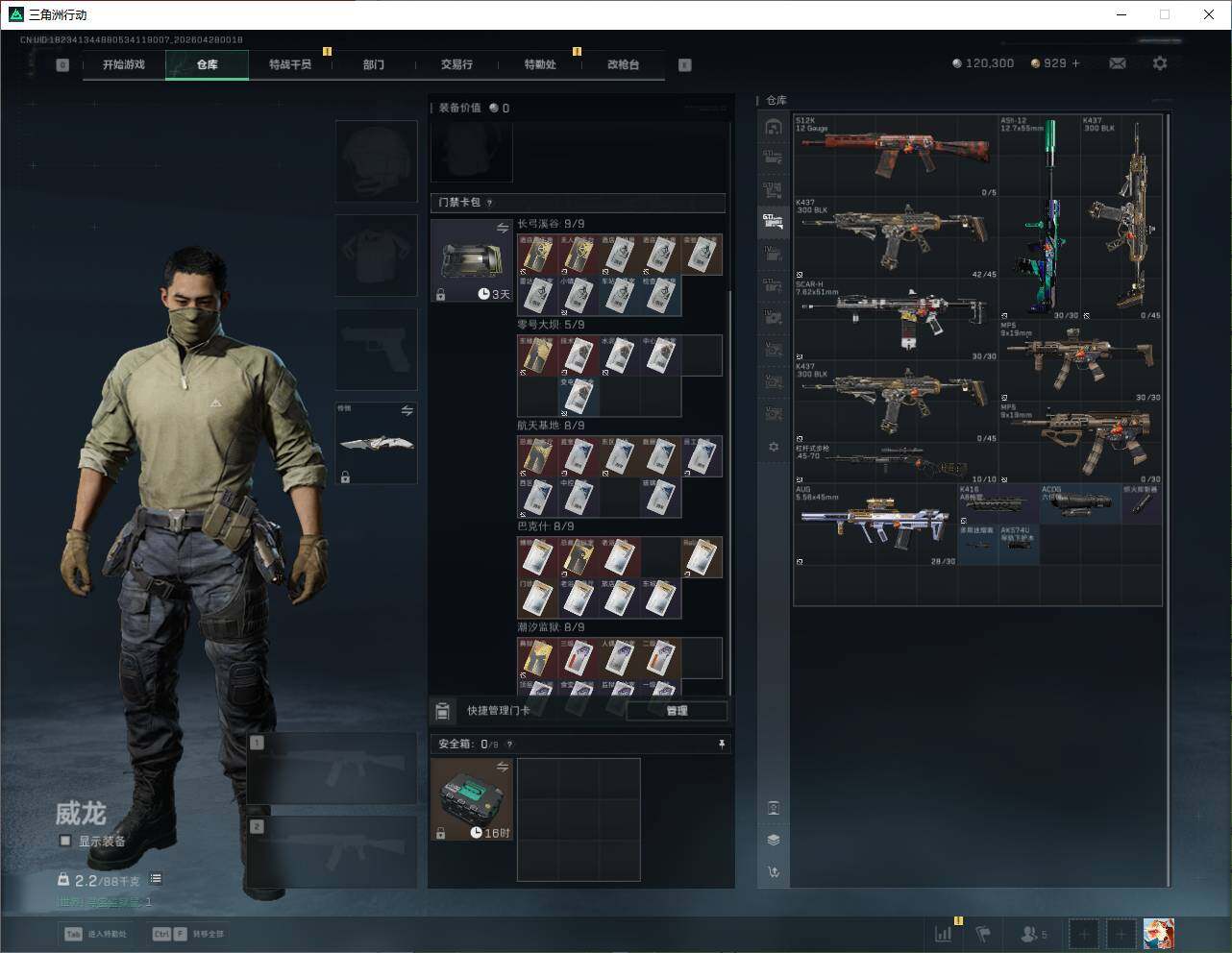Viewport: 1232px width, 953px height.
Task: Open the mail envelope icon
Action: point(1118,63)
